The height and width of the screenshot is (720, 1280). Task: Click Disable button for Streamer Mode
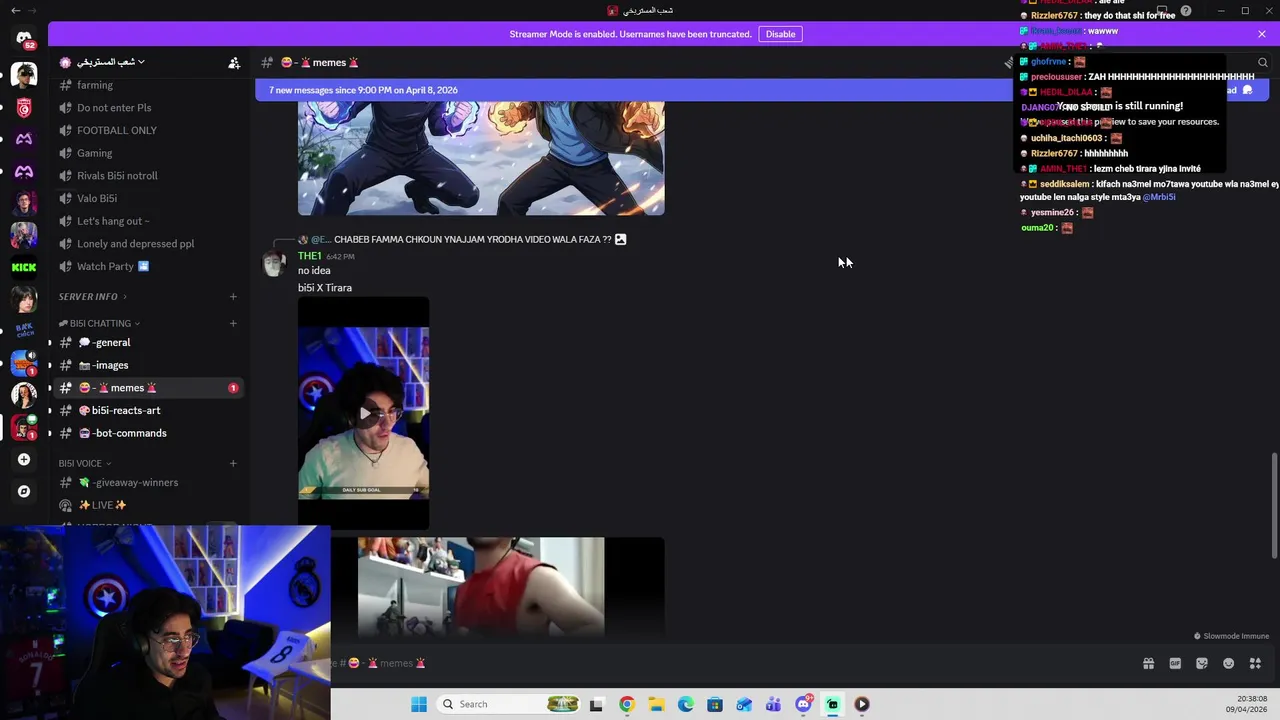click(780, 34)
